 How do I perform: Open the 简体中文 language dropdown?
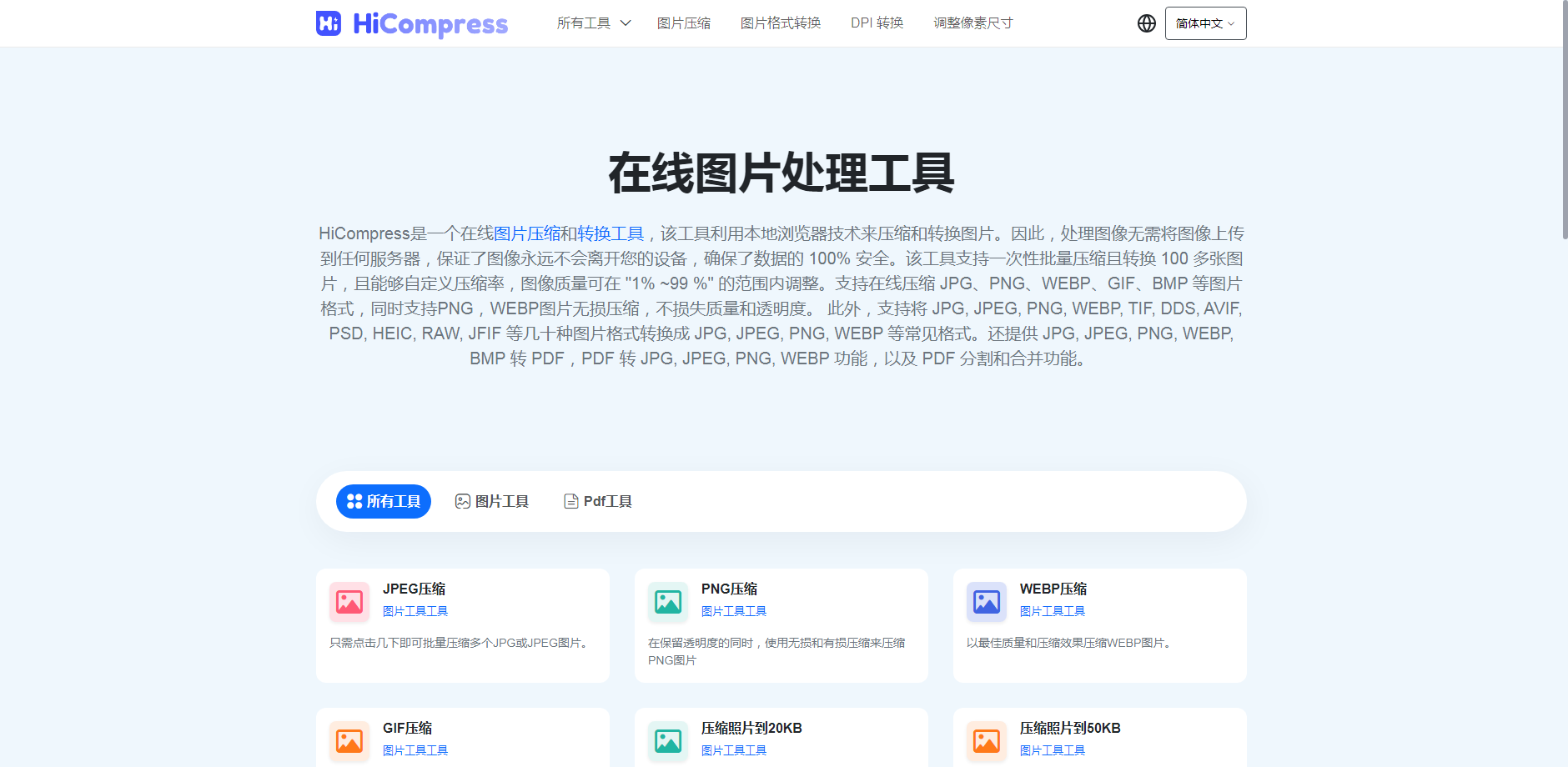point(1205,23)
